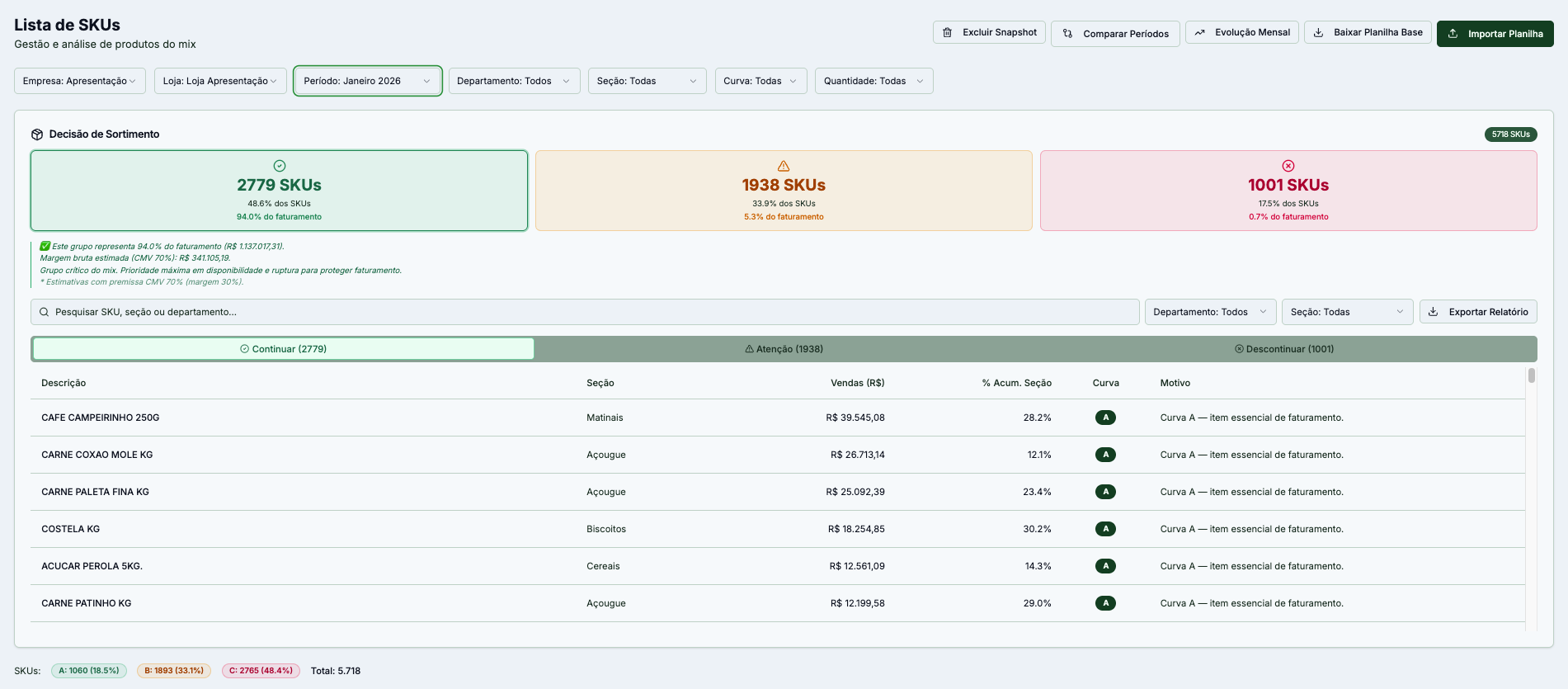Click the Biscoitos section cell

[x=606, y=529]
